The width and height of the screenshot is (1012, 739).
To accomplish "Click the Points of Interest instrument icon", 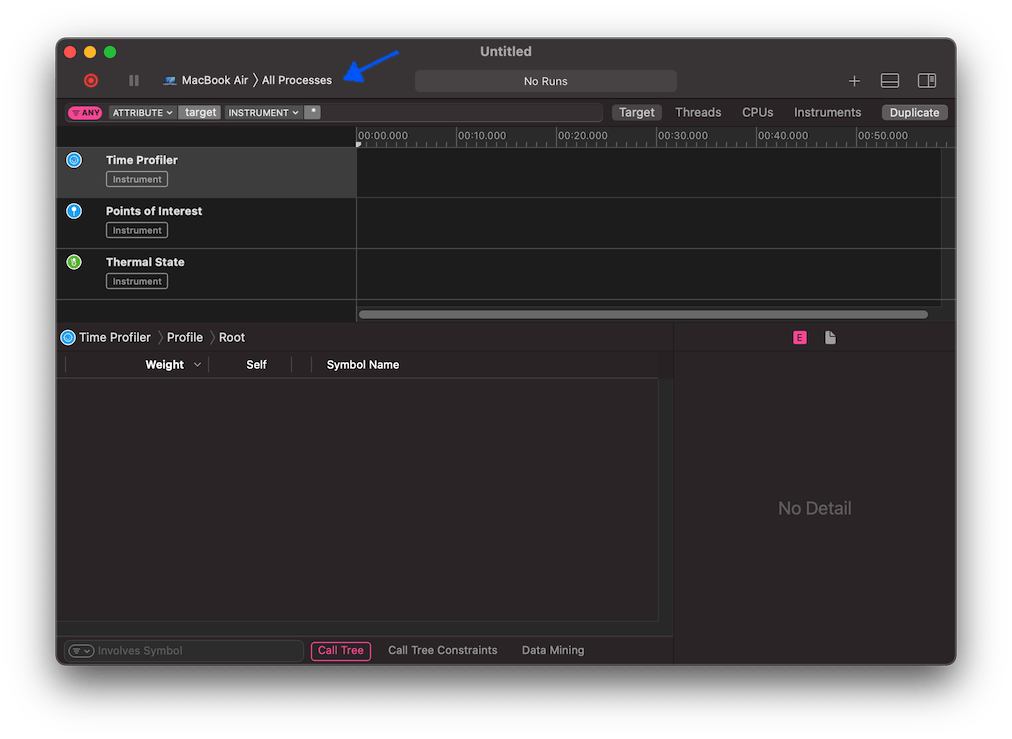I will click(74, 211).
